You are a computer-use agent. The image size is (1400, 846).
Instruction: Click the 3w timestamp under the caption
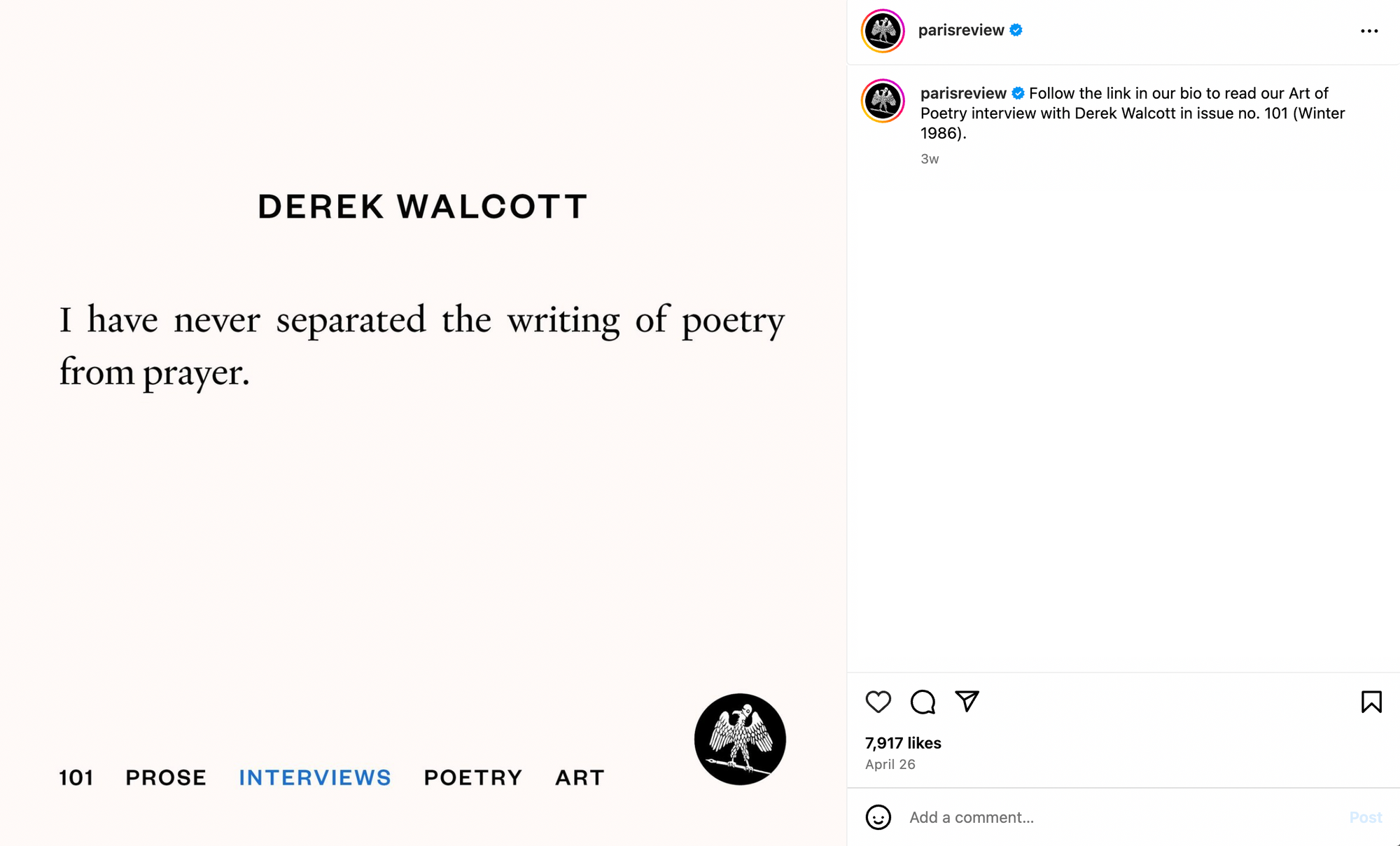tap(929, 159)
